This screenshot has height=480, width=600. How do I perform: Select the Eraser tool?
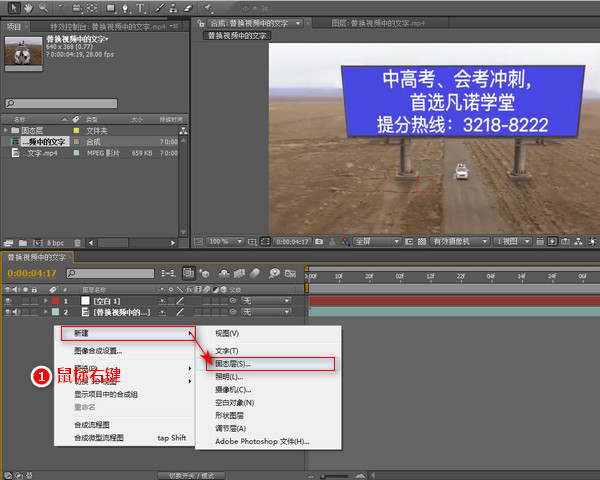click(188, 8)
